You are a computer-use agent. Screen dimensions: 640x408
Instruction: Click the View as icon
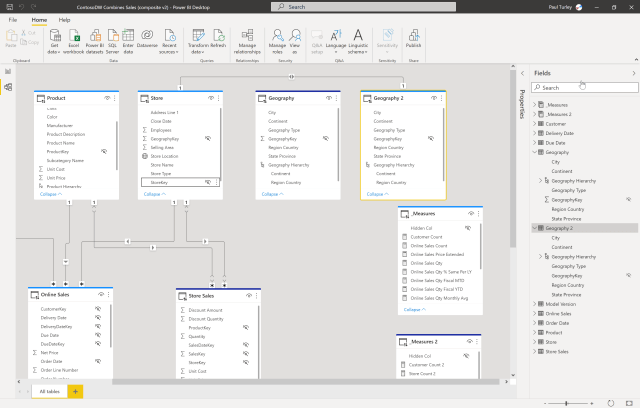(295, 41)
